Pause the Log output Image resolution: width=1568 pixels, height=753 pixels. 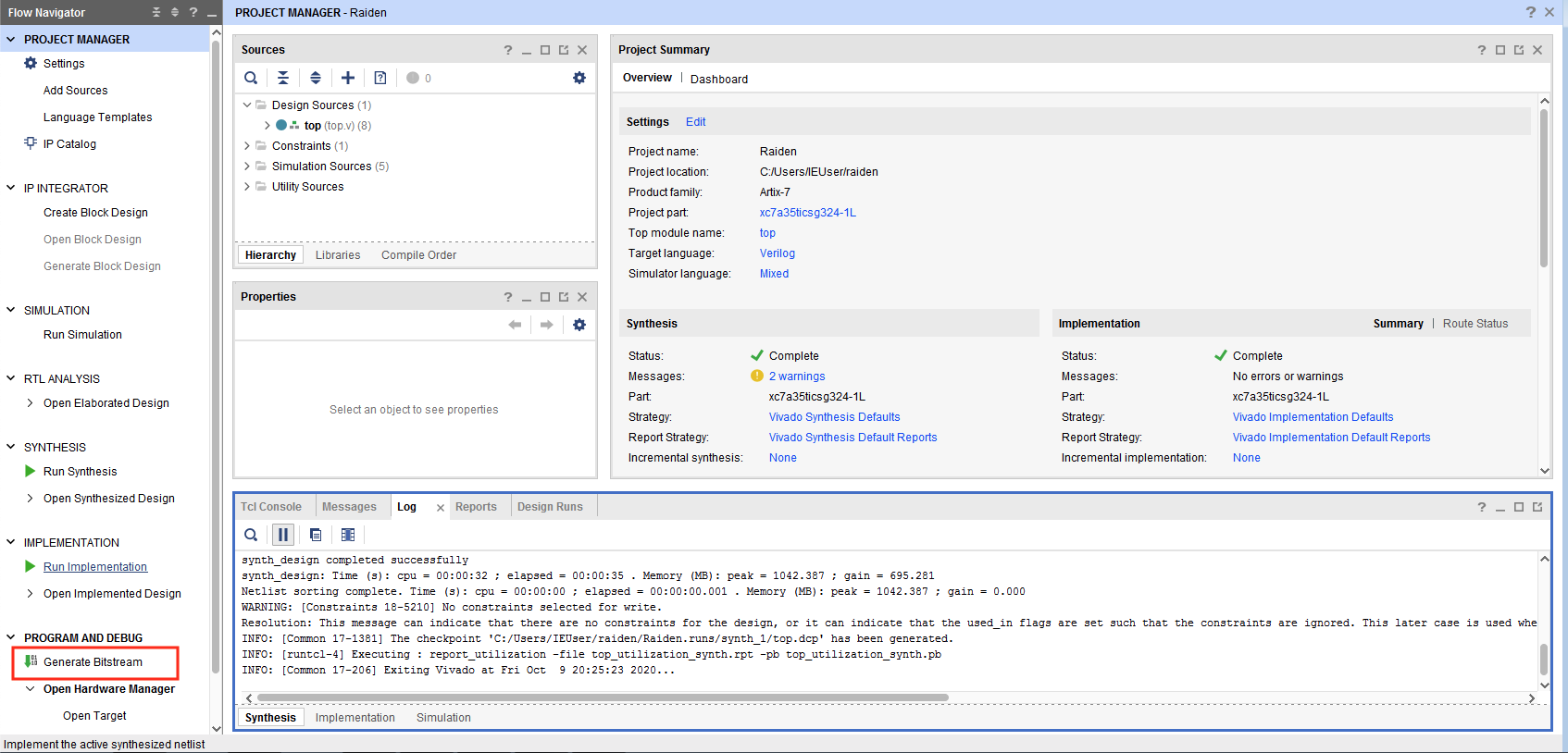283,535
